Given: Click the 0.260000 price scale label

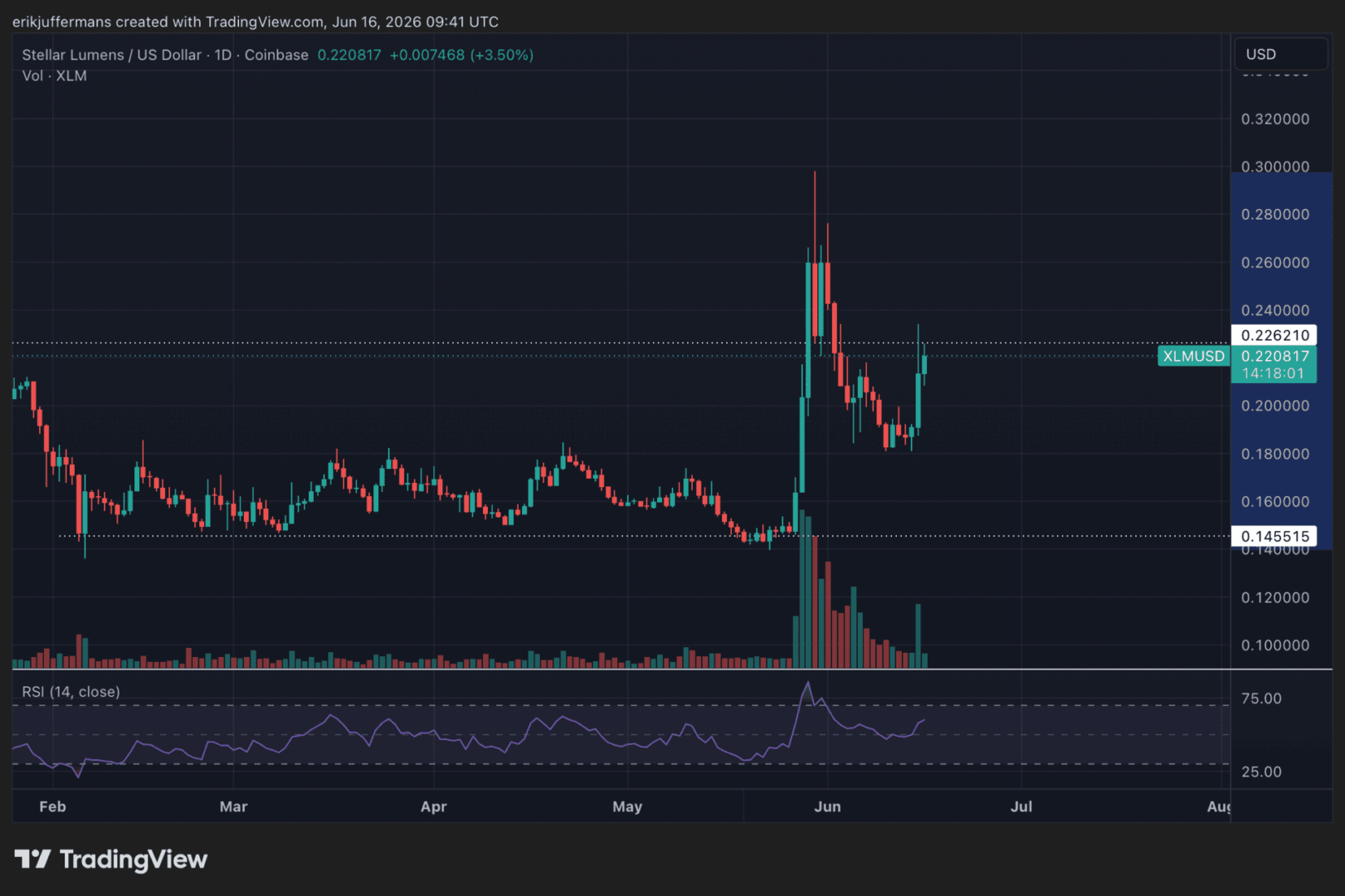Looking at the screenshot, I should point(1274,263).
